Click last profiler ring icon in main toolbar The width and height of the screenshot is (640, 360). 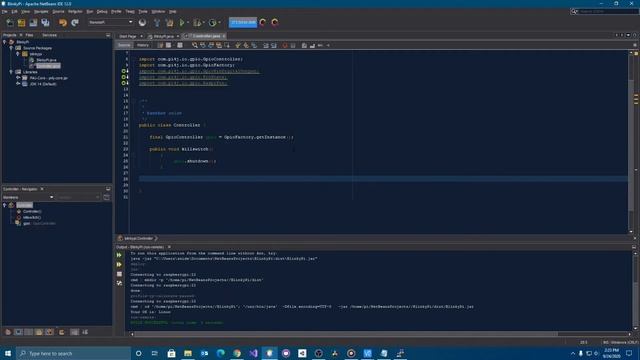pyautogui.click(x=275, y=22)
